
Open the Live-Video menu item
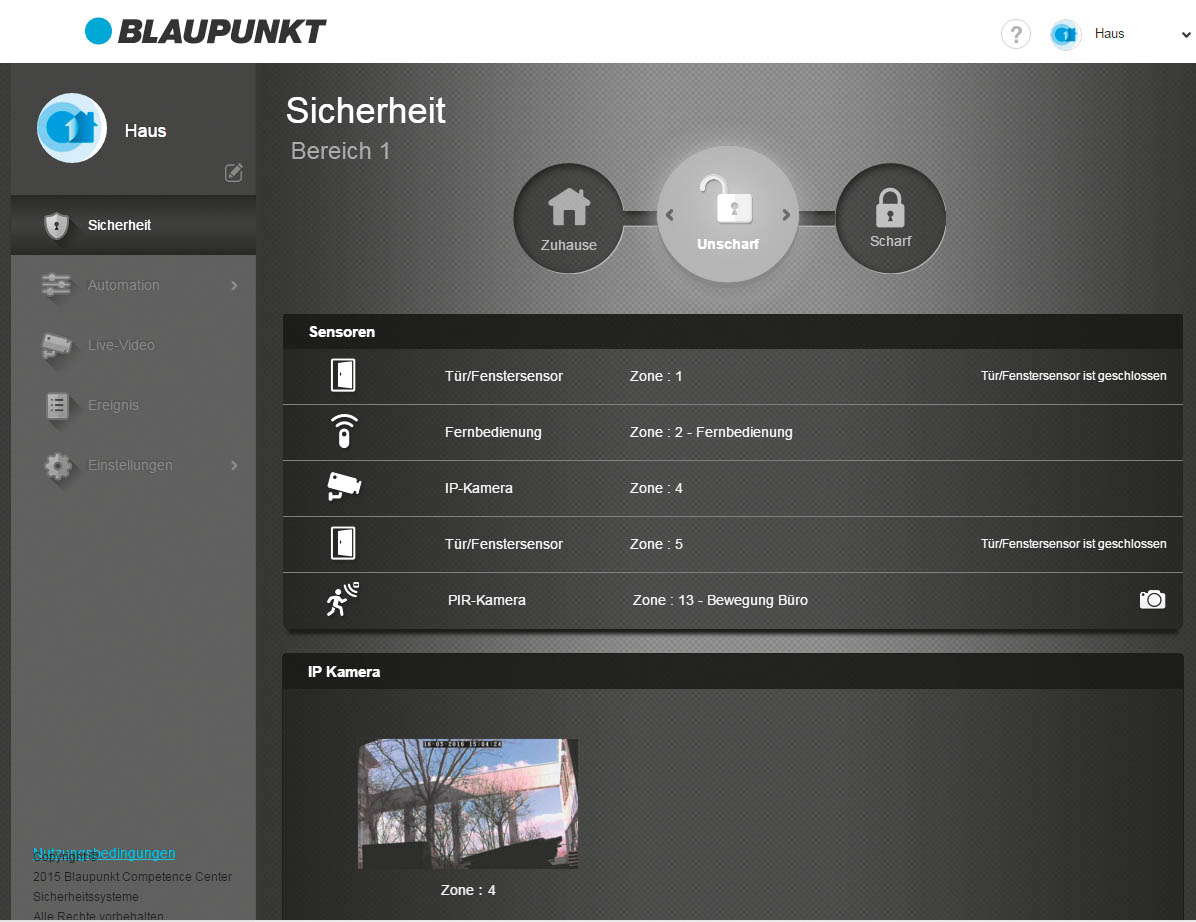point(121,345)
